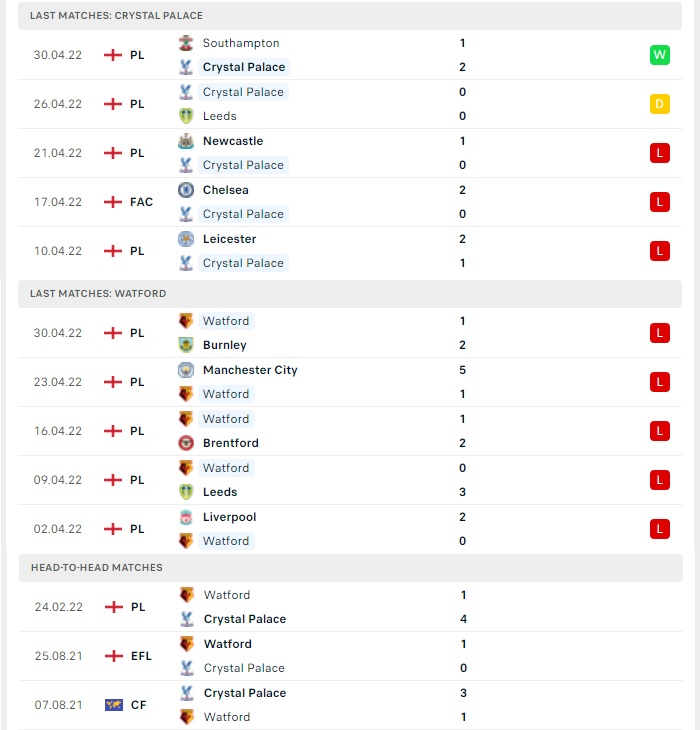The height and width of the screenshot is (730, 700).
Task: Open the Last Matches: Crystal Palace header
Action: click(x=350, y=16)
